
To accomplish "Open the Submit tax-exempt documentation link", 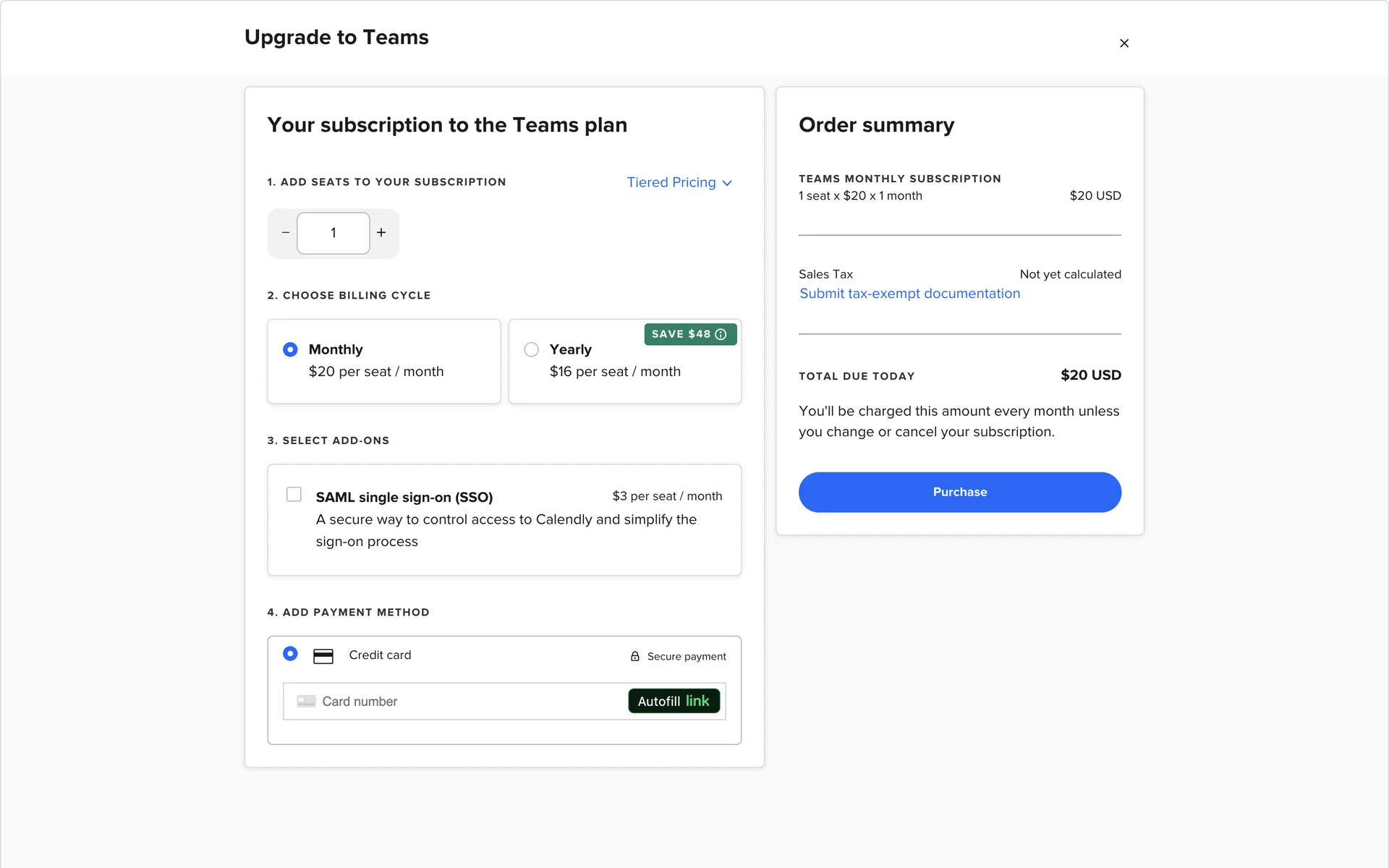I will point(909,294).
